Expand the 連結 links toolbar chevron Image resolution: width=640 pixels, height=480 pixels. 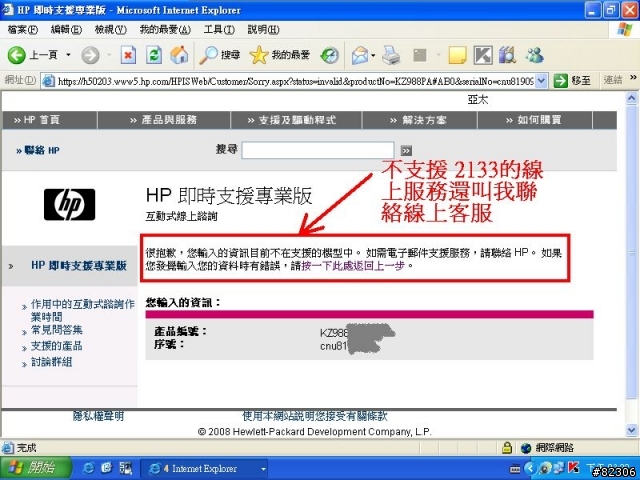[x=633, y=77]
